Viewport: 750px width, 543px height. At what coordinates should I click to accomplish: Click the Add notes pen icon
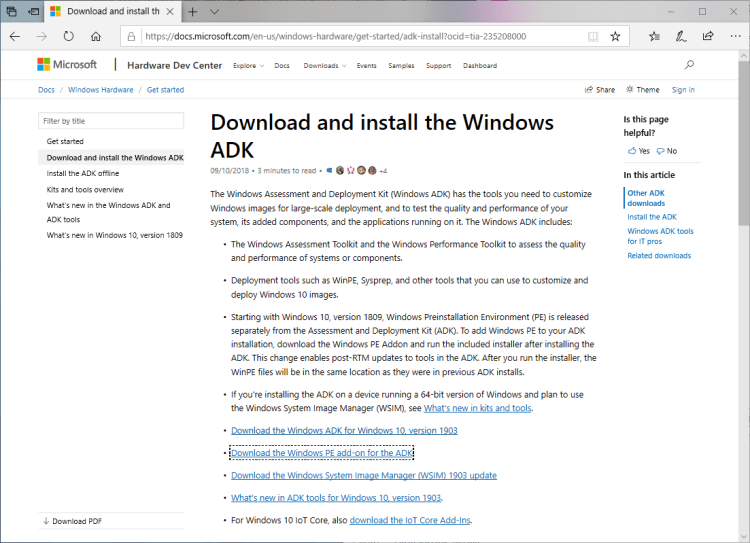tap(681, 36)
